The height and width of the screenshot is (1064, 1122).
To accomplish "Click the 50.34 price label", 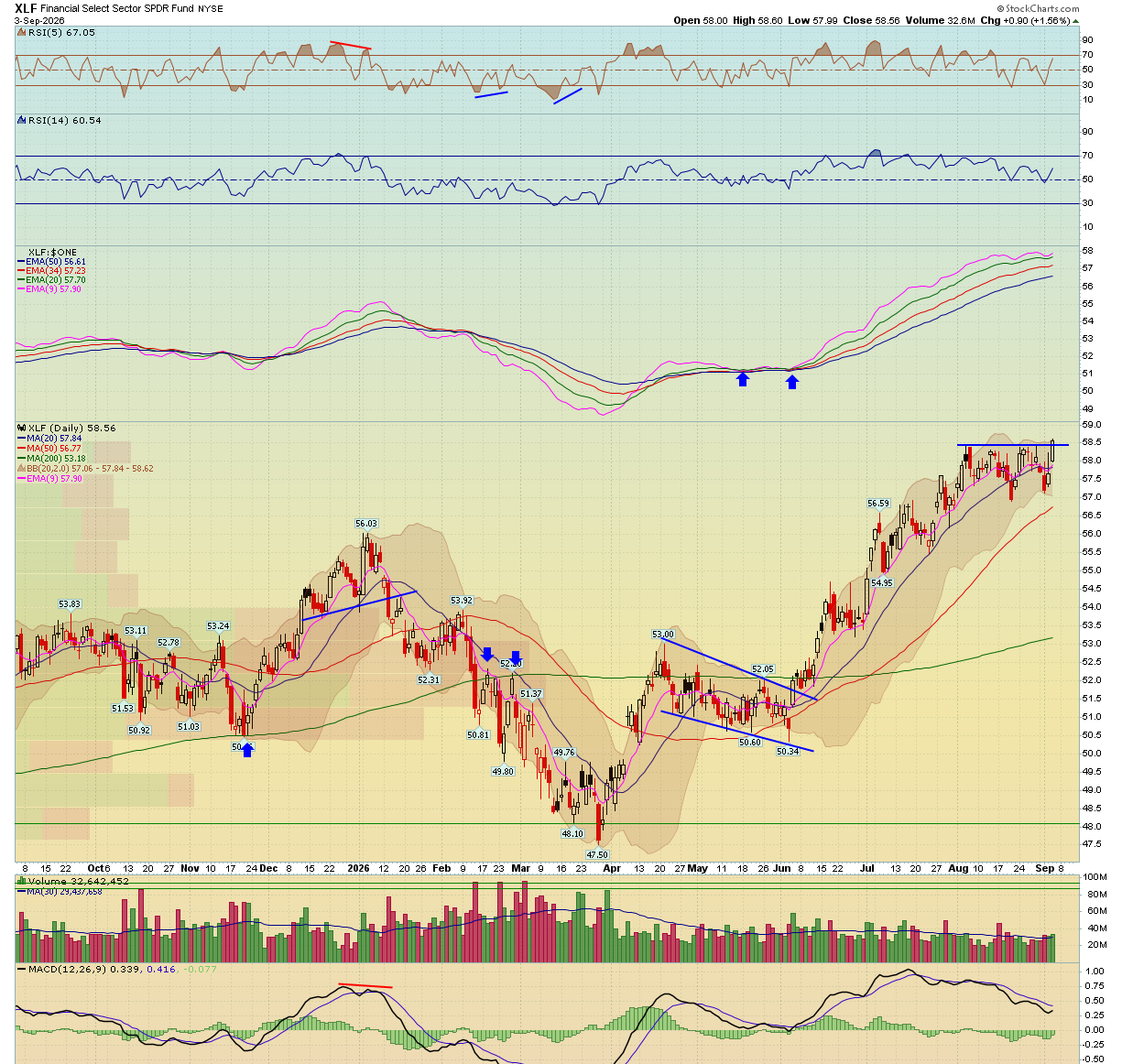I will 788,752.
